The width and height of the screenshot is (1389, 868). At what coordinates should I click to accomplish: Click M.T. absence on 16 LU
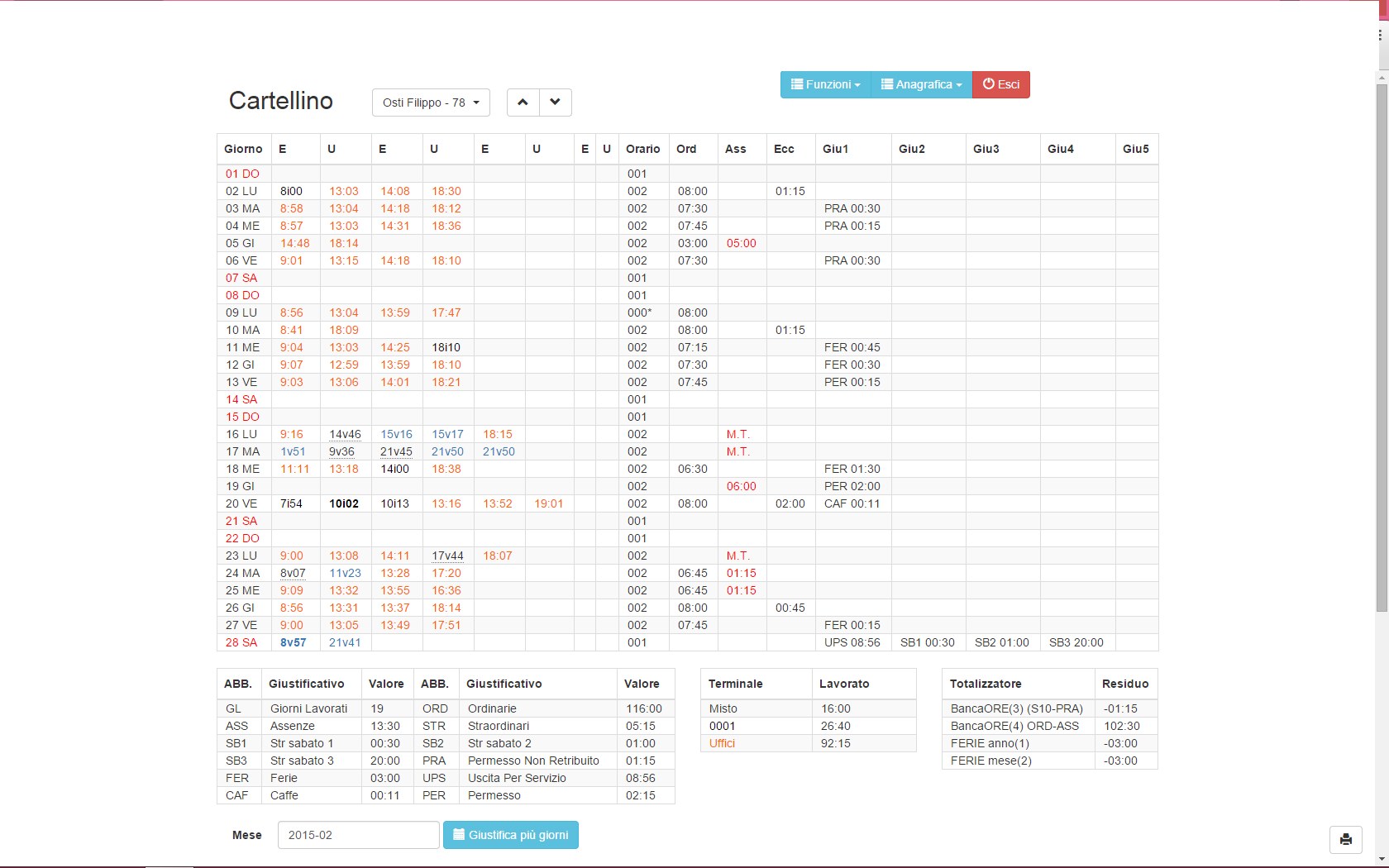[x=738, y=434]
